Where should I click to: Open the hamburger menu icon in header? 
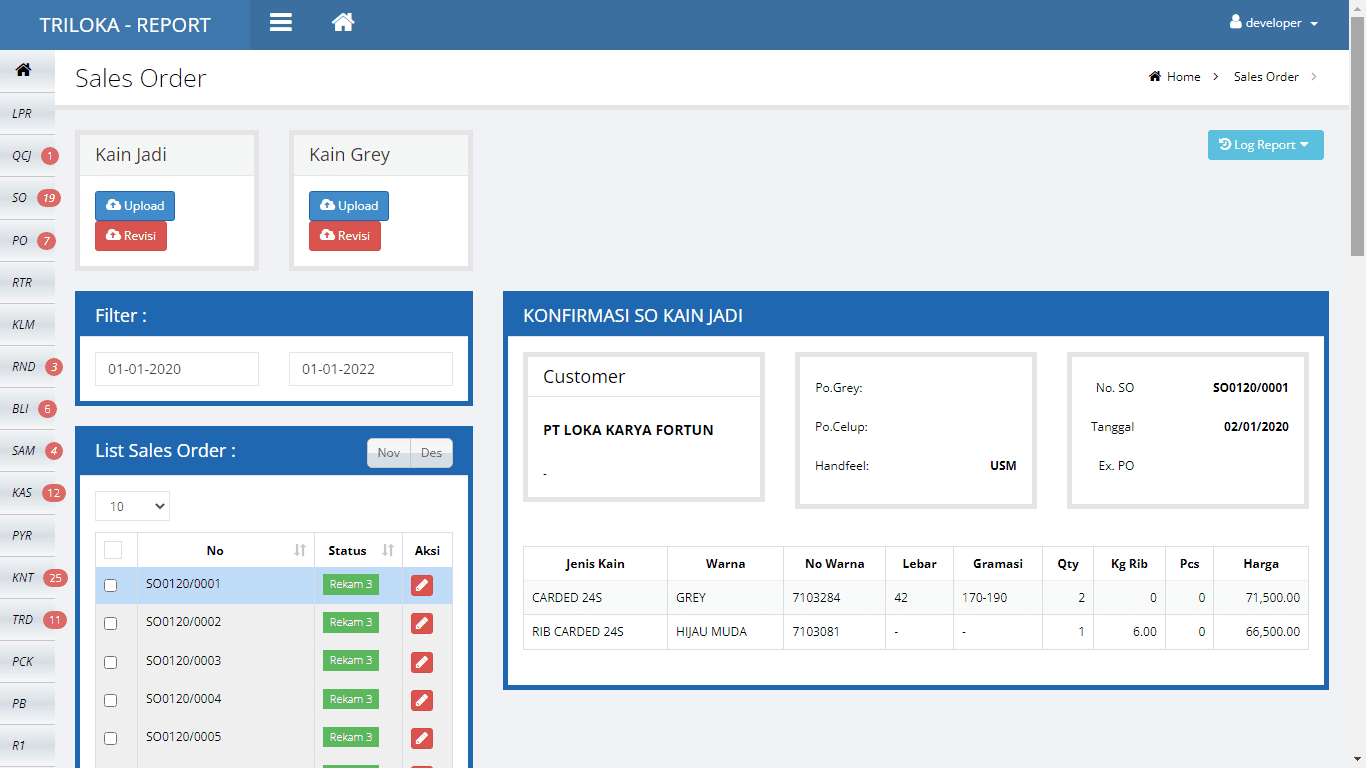click(x=281, y=22)
